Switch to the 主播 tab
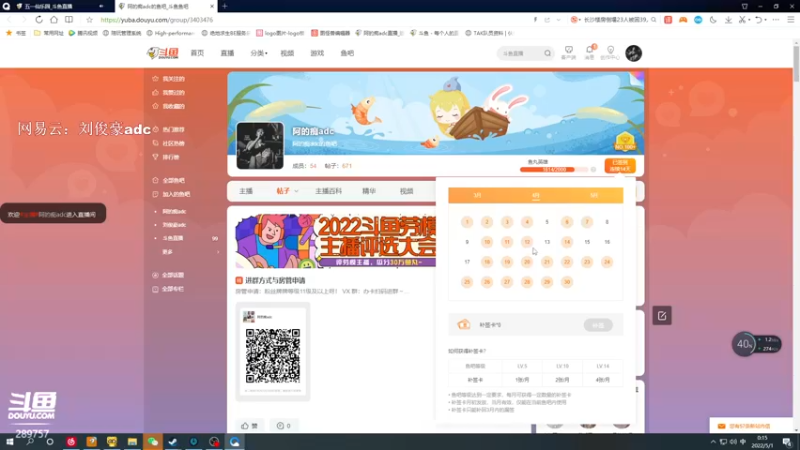Screen dimensions: 800x450 click(246, 191)
